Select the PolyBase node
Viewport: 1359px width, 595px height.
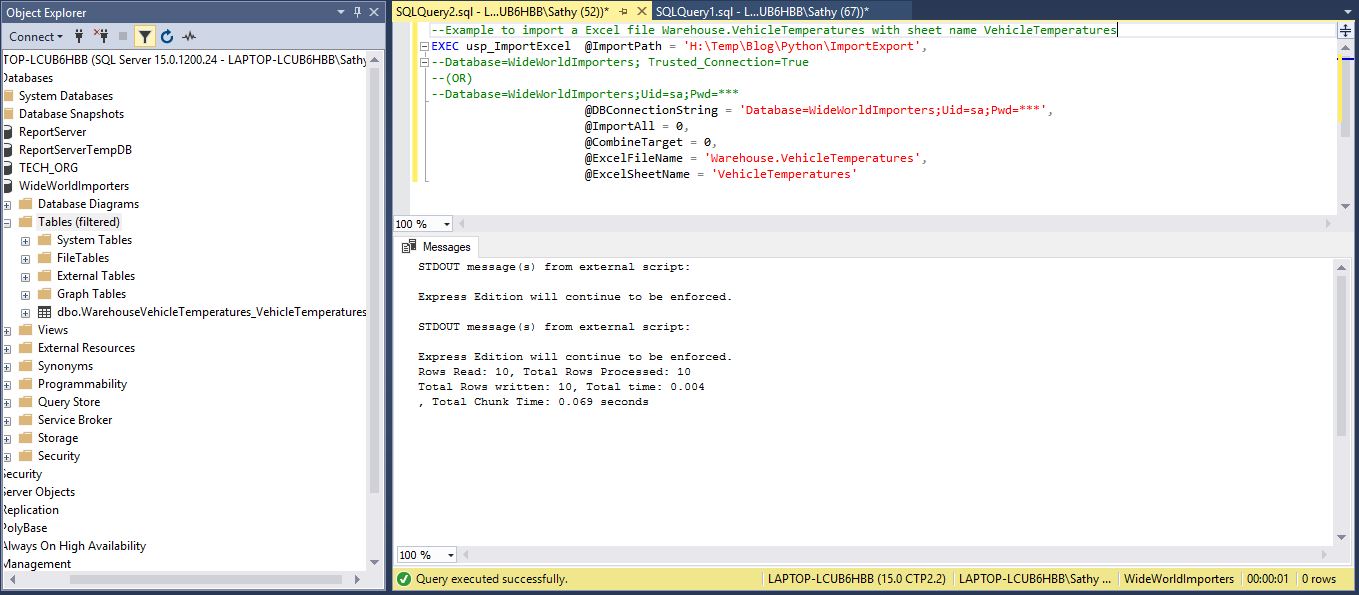tap(24, 528)
